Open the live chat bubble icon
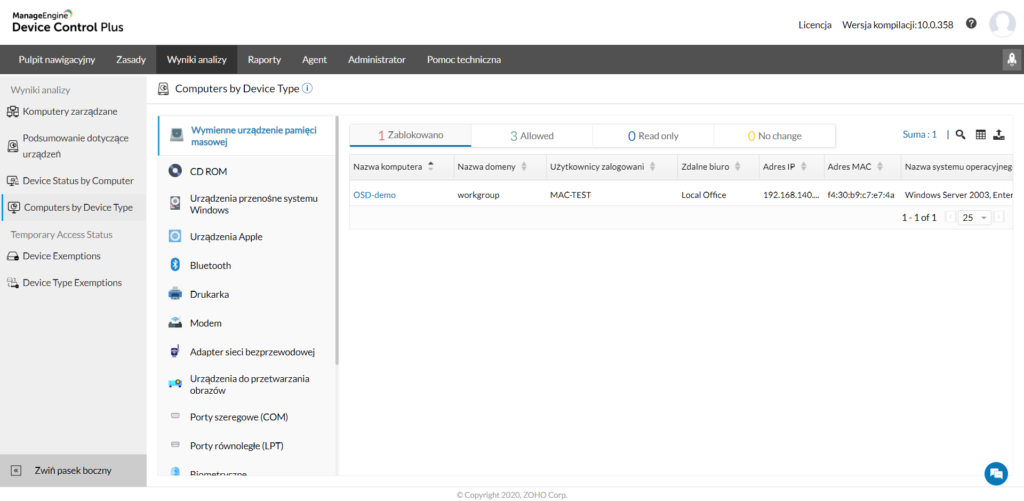 995,472
